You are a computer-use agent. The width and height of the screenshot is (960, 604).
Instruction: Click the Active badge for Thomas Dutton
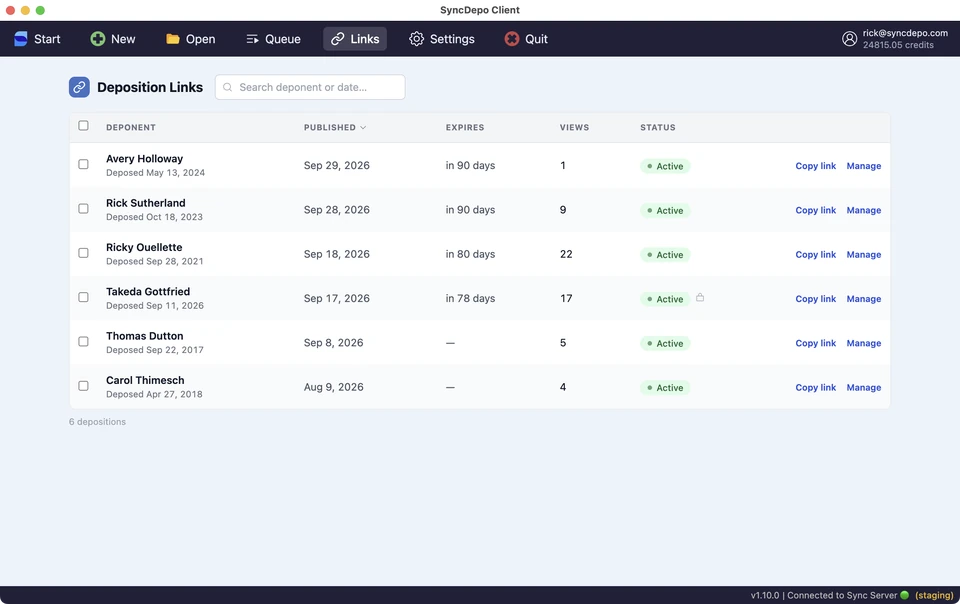pos(665,343)
